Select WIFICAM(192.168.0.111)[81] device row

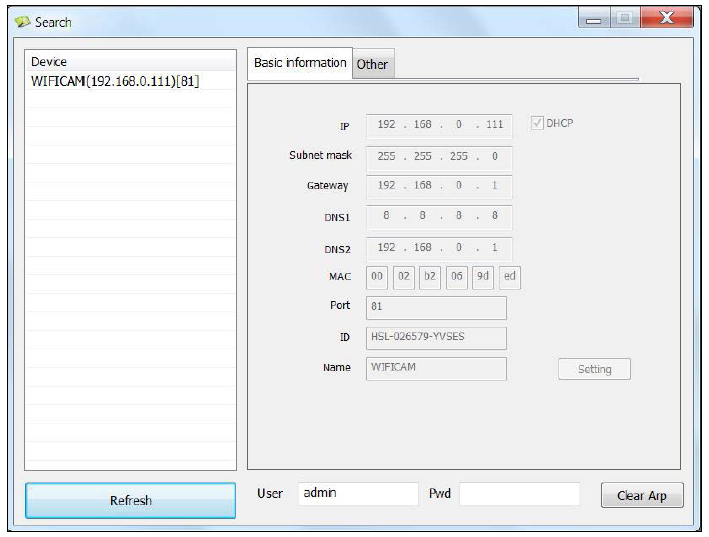point(130,81)
